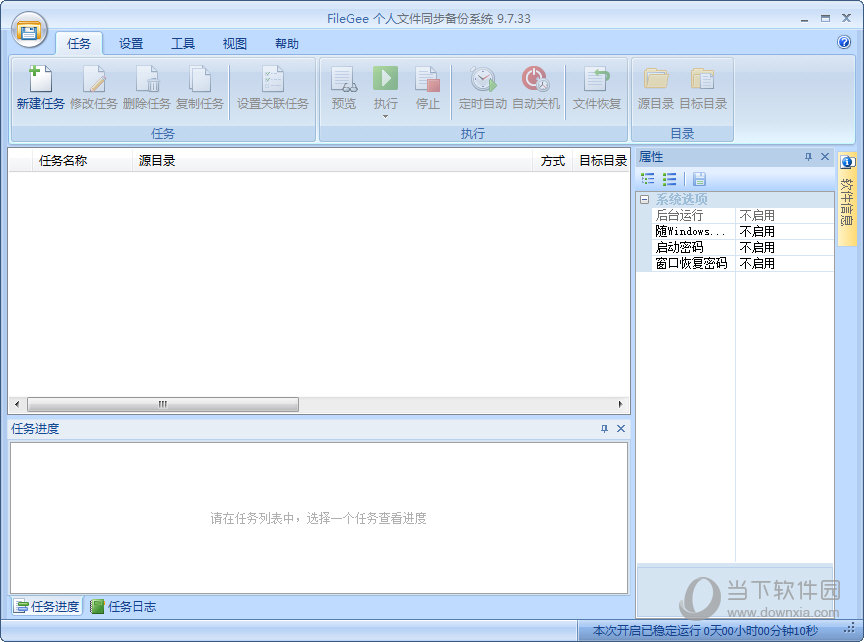Click the right arrow of horizontal scrollbar
This screenshot has width=864, height=642.
click(x=620, y=404)
